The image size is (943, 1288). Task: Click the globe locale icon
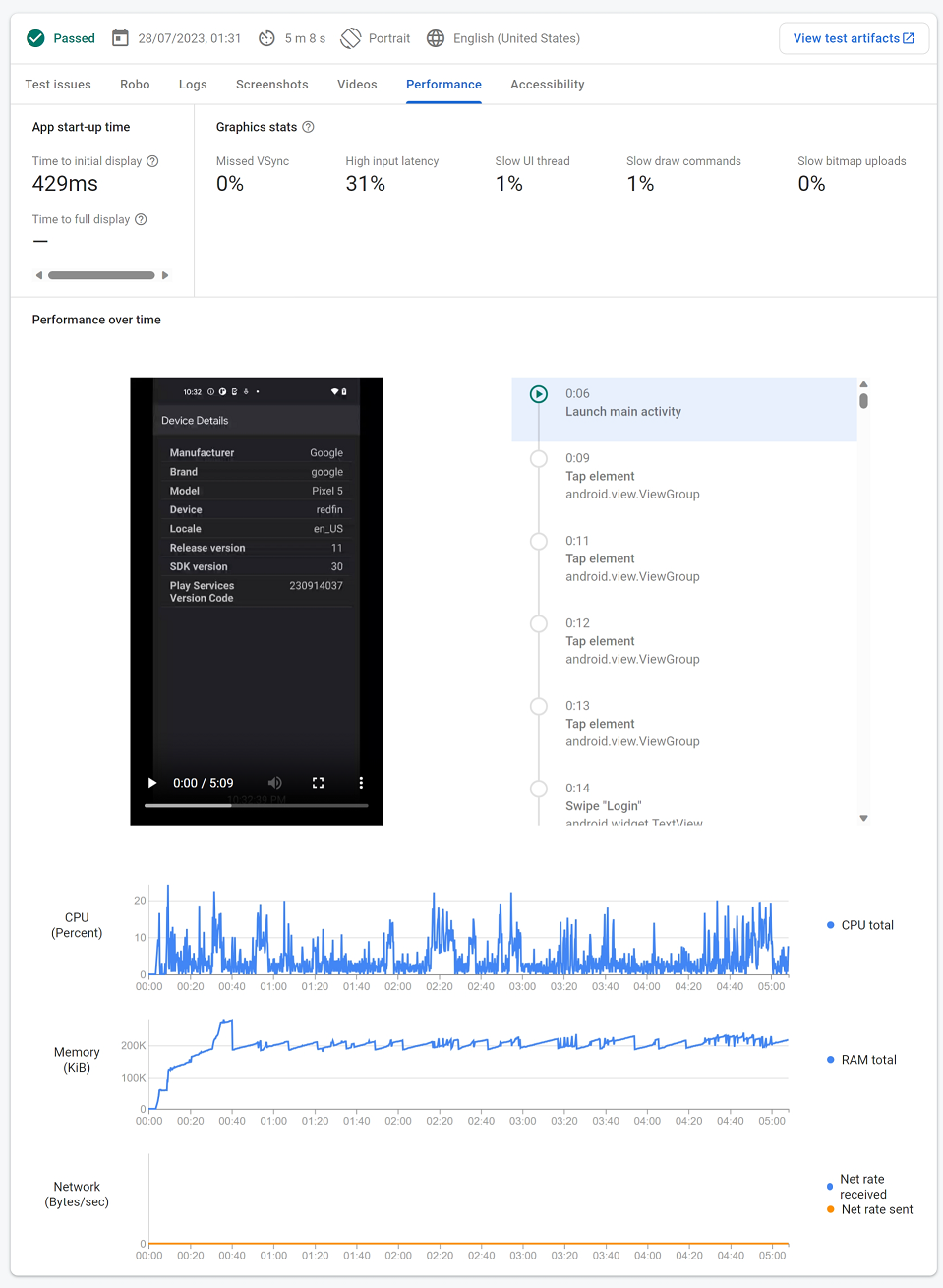pyautogui.click(x=436, y=38)
